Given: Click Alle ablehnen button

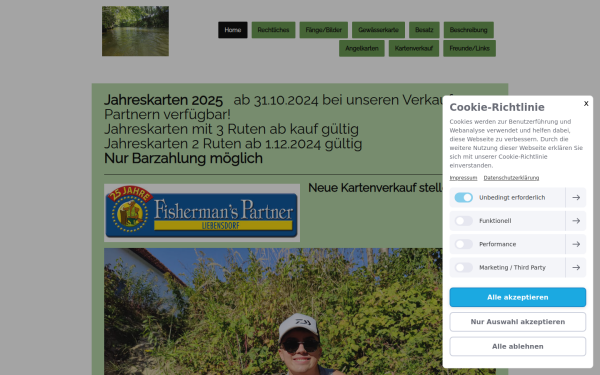Looking at the screenshot, I should click(x=517, y=346).
